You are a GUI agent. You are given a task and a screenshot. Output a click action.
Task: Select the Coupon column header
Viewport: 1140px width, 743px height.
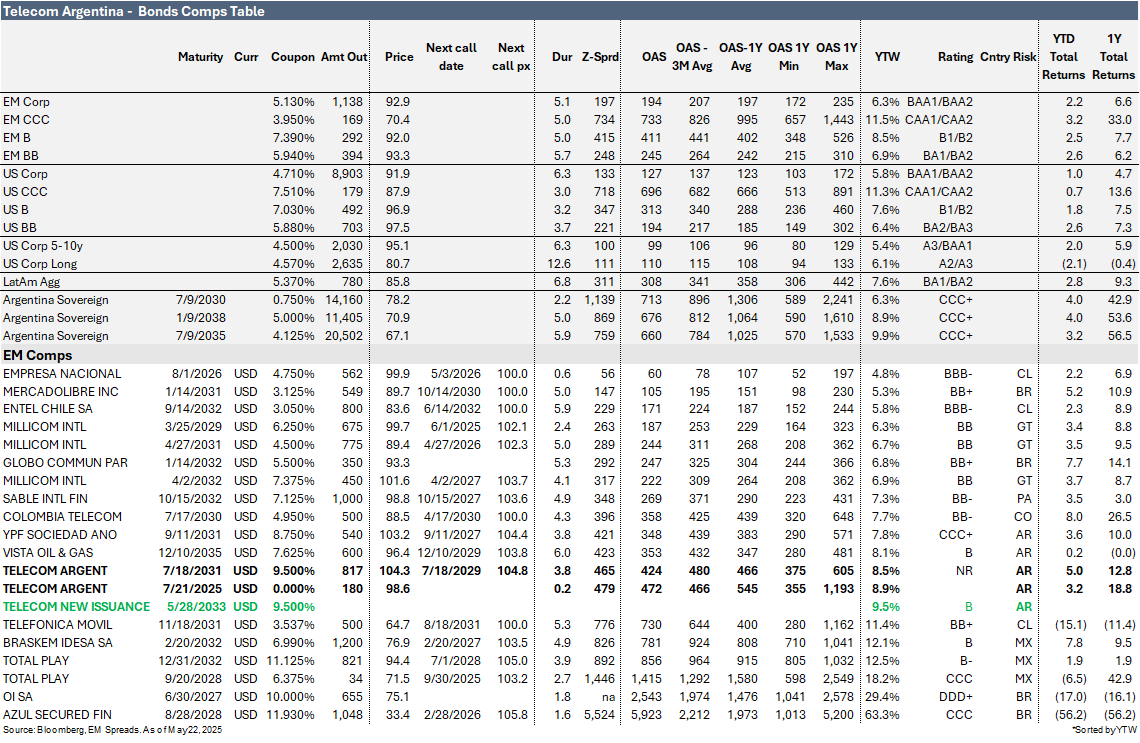click(293, 57)
